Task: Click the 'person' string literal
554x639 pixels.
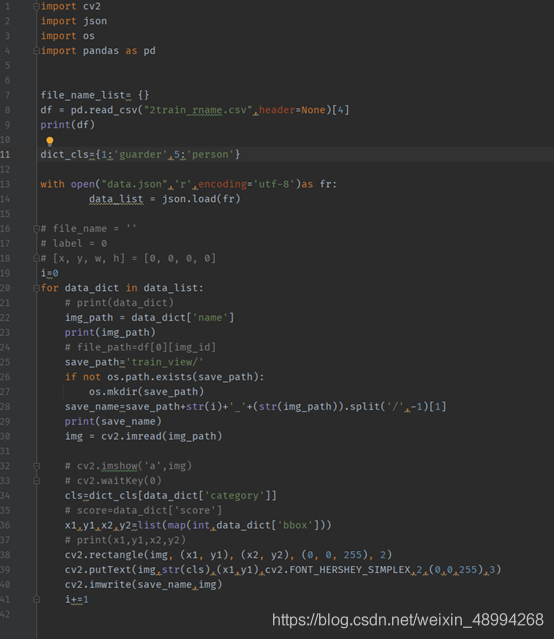Action: click(x=210, y=154)
